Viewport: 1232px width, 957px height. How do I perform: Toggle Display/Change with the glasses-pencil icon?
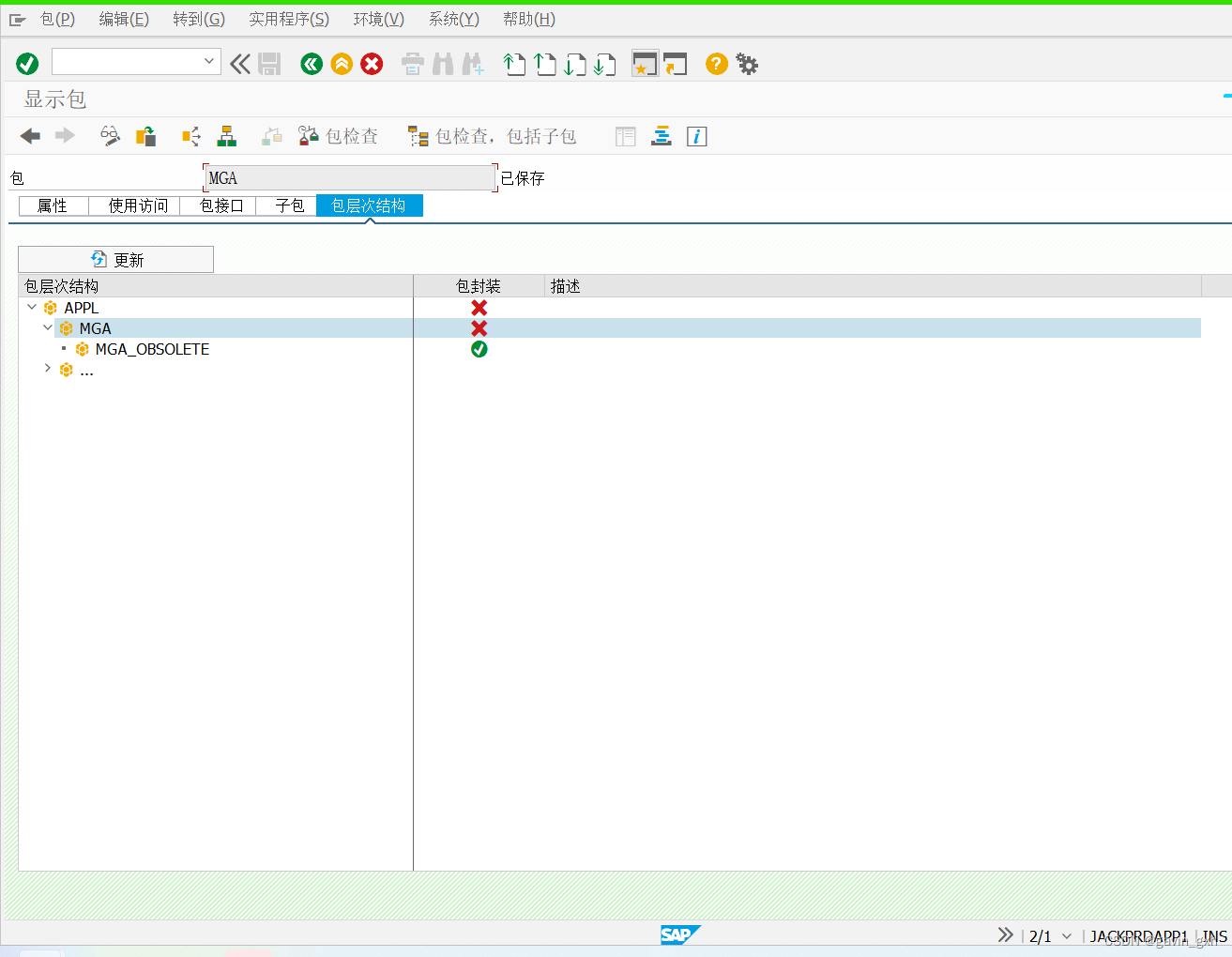(110, 136)
